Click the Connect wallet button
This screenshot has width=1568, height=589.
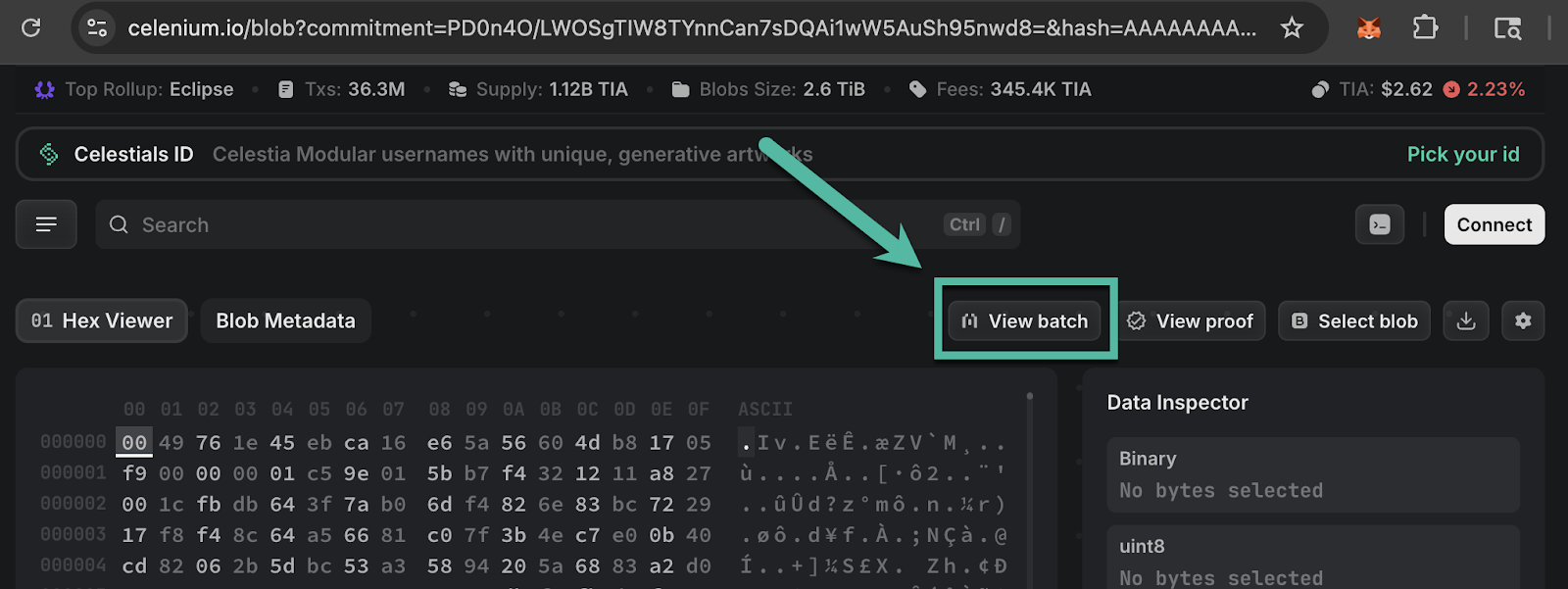tap(1494, 224)
